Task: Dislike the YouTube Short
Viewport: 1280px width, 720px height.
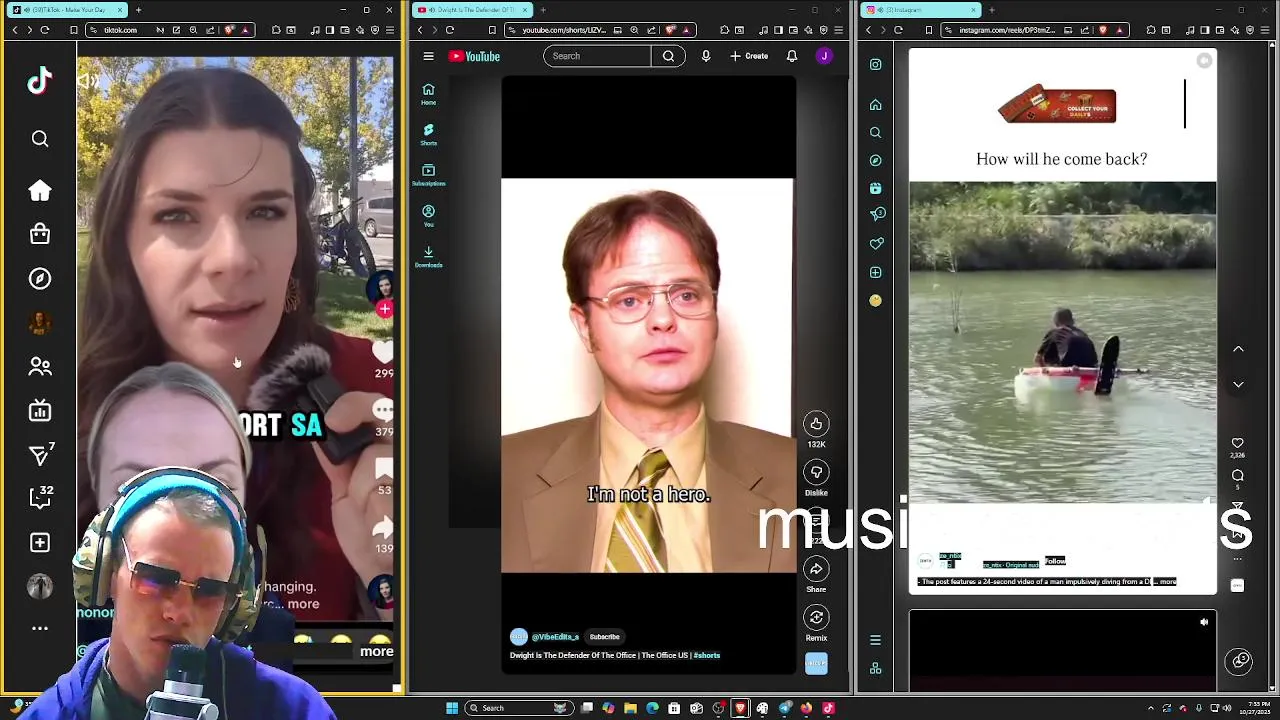Action: click(816, 472)
